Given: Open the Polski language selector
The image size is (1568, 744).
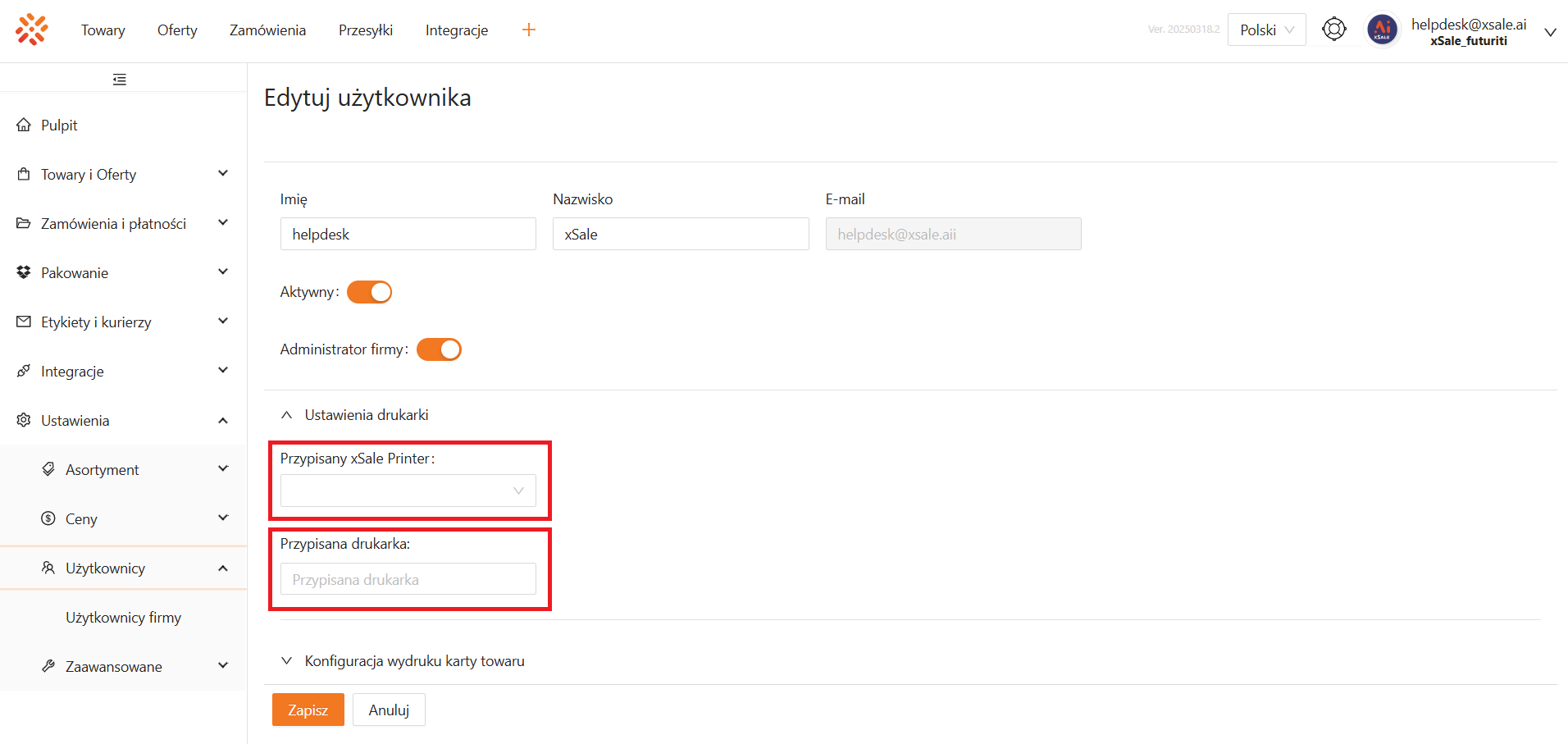Looking at the screenshot, I should click(x=1266, y=30).
